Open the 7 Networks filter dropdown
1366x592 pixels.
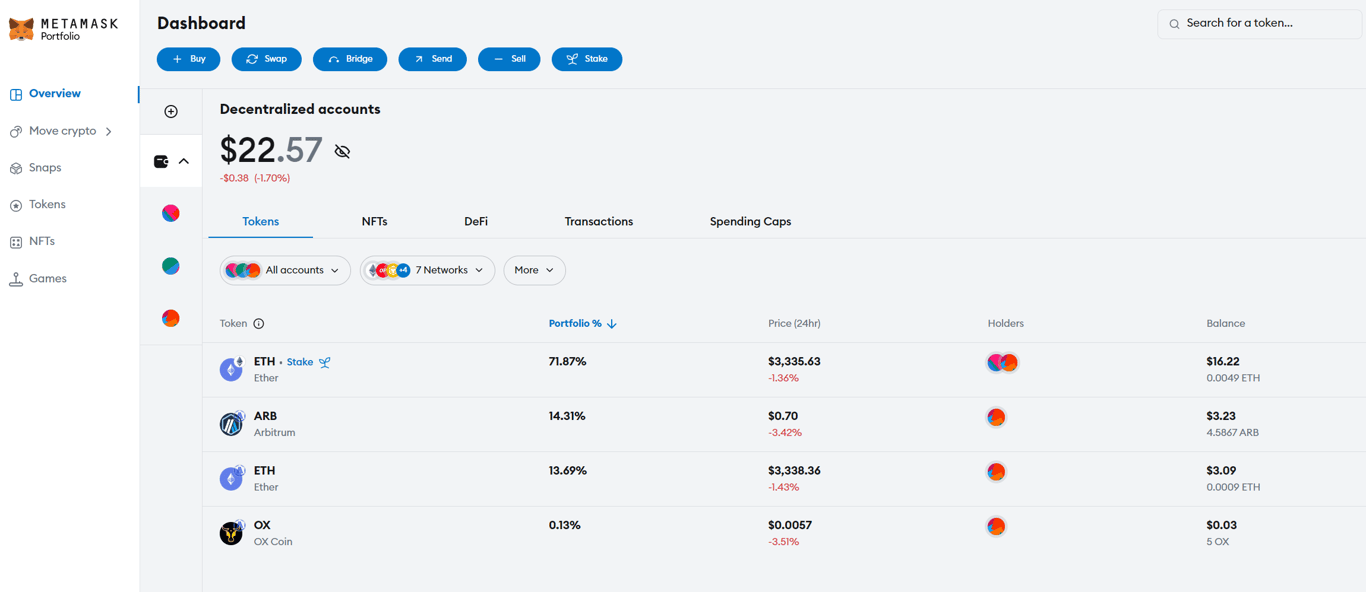coord(427,270)
